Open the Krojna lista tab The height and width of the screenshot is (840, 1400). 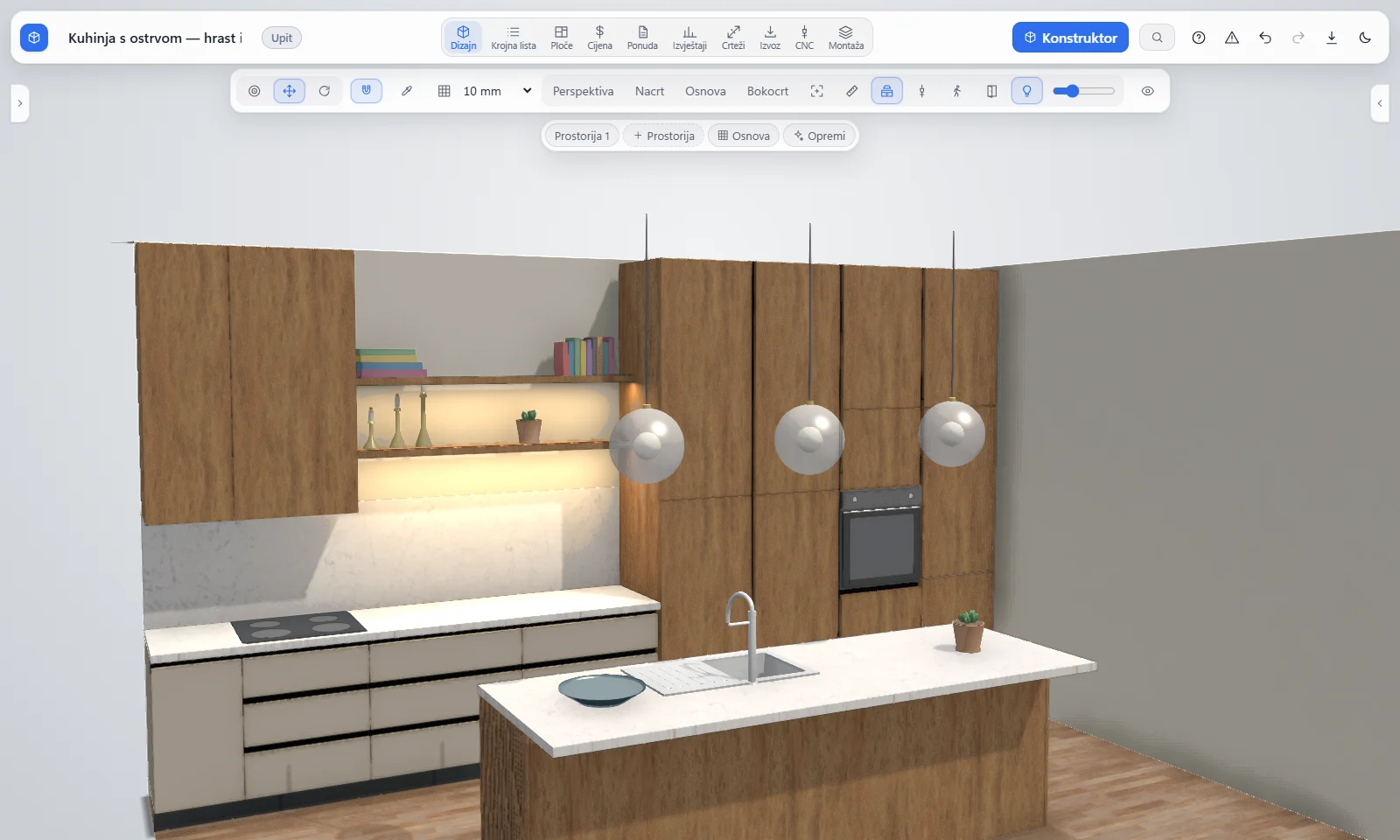click(514, 38)
